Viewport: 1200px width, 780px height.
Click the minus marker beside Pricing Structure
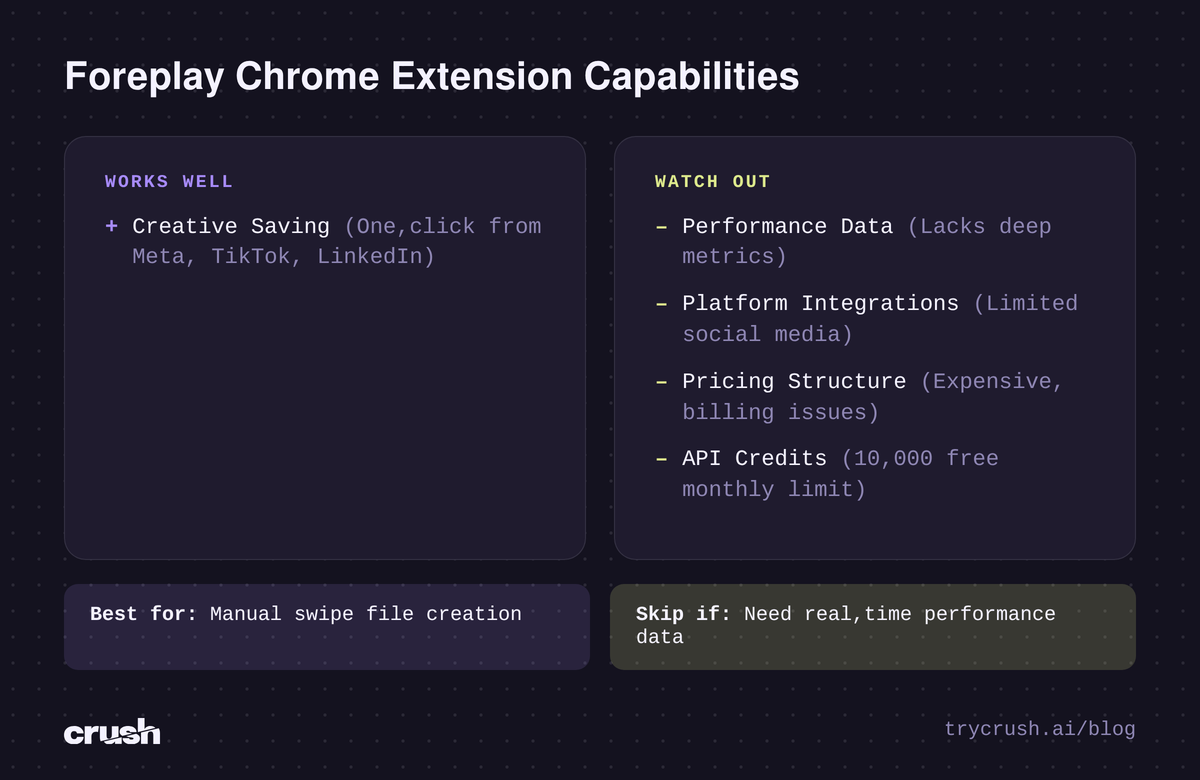point(661,382)
